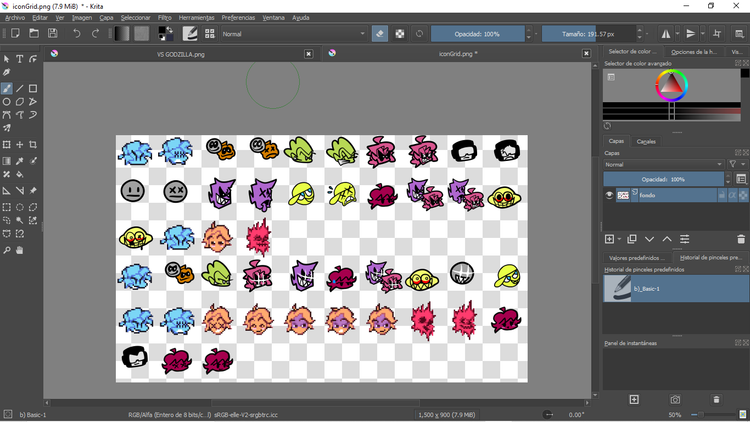The height and width of the screenshot is (422, 750).
Task: Redo the last undone action
Action: click(x=95, y=33)
